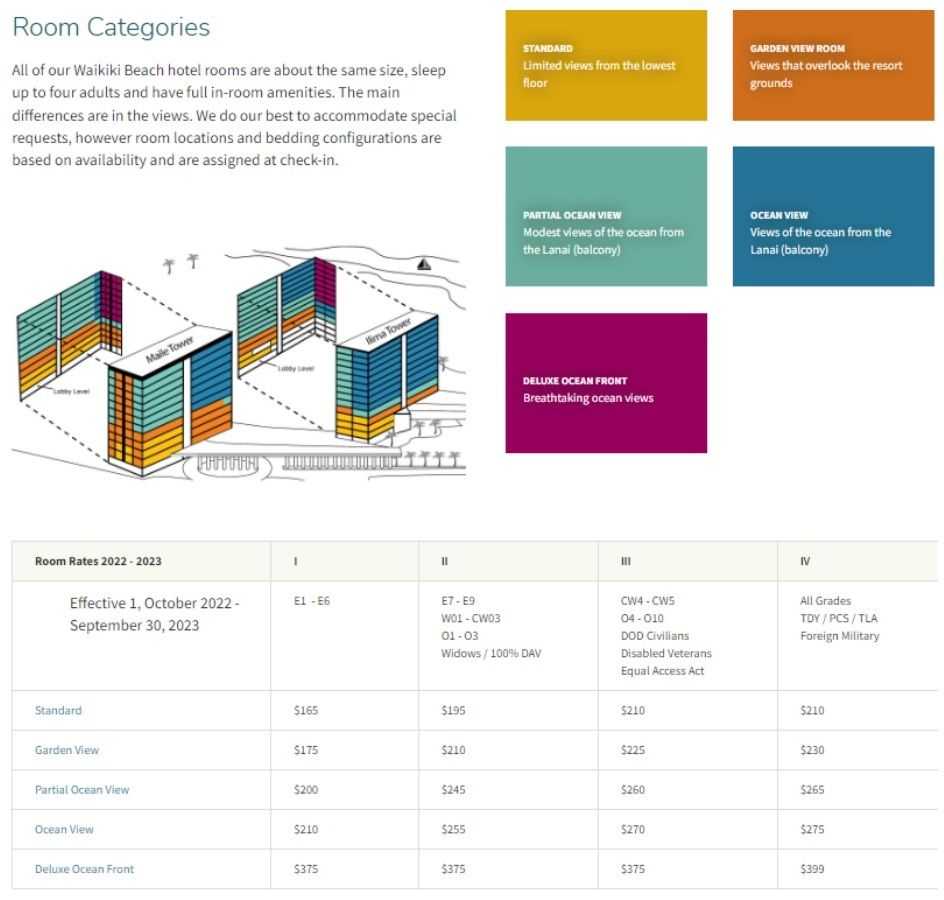Click the $165 Standard rate cell
The width and height of the screenshot is (944, 900).
pos(306,710)
